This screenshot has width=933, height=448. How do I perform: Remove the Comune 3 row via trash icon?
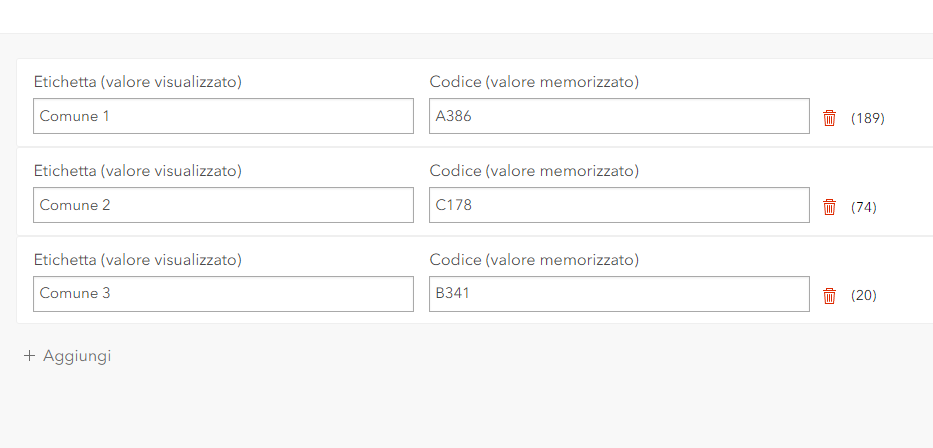[x=829, y=296]
